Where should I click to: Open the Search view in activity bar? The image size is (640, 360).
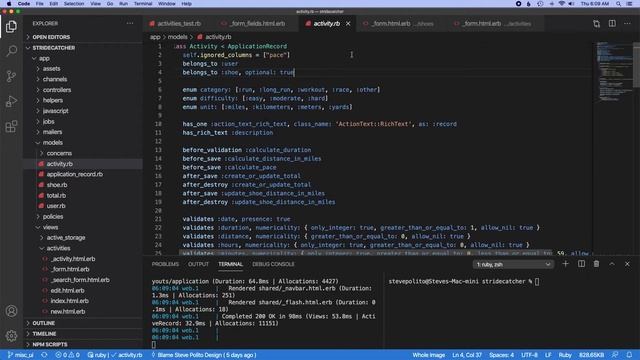(11, 51)
